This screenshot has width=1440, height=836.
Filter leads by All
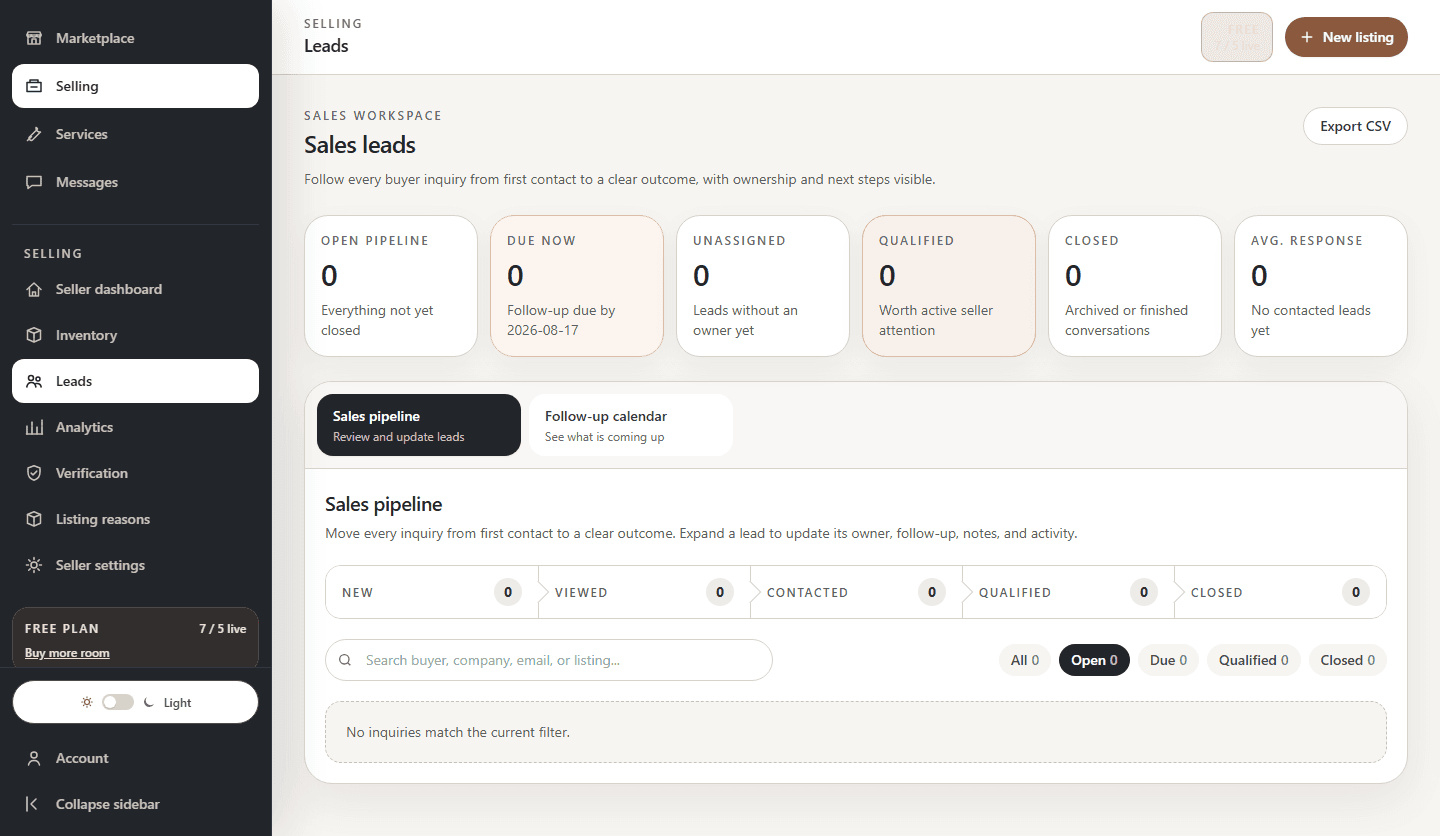[x=1025, y=660]
